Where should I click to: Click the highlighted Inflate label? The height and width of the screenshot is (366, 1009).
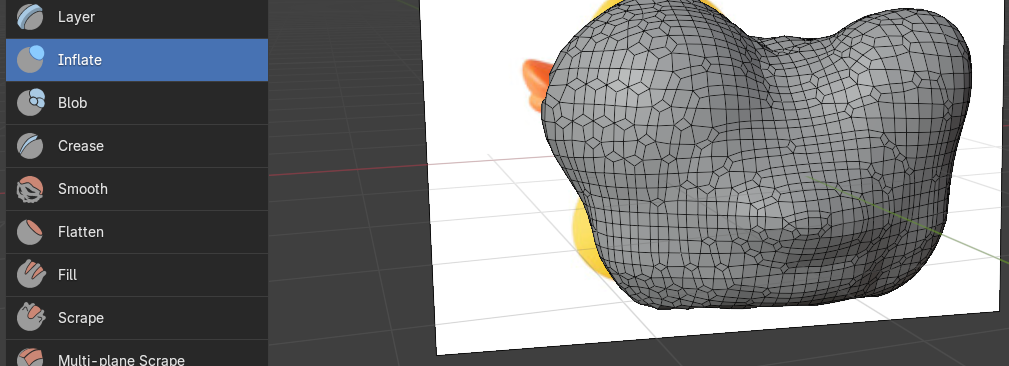point(80,60)
